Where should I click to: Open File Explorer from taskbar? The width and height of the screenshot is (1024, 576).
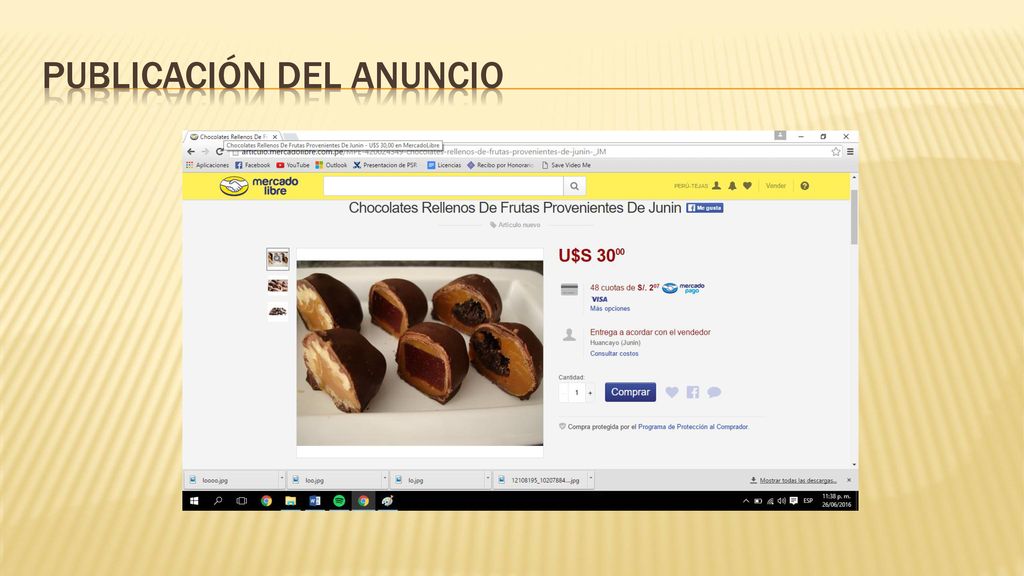coord(291,501)
